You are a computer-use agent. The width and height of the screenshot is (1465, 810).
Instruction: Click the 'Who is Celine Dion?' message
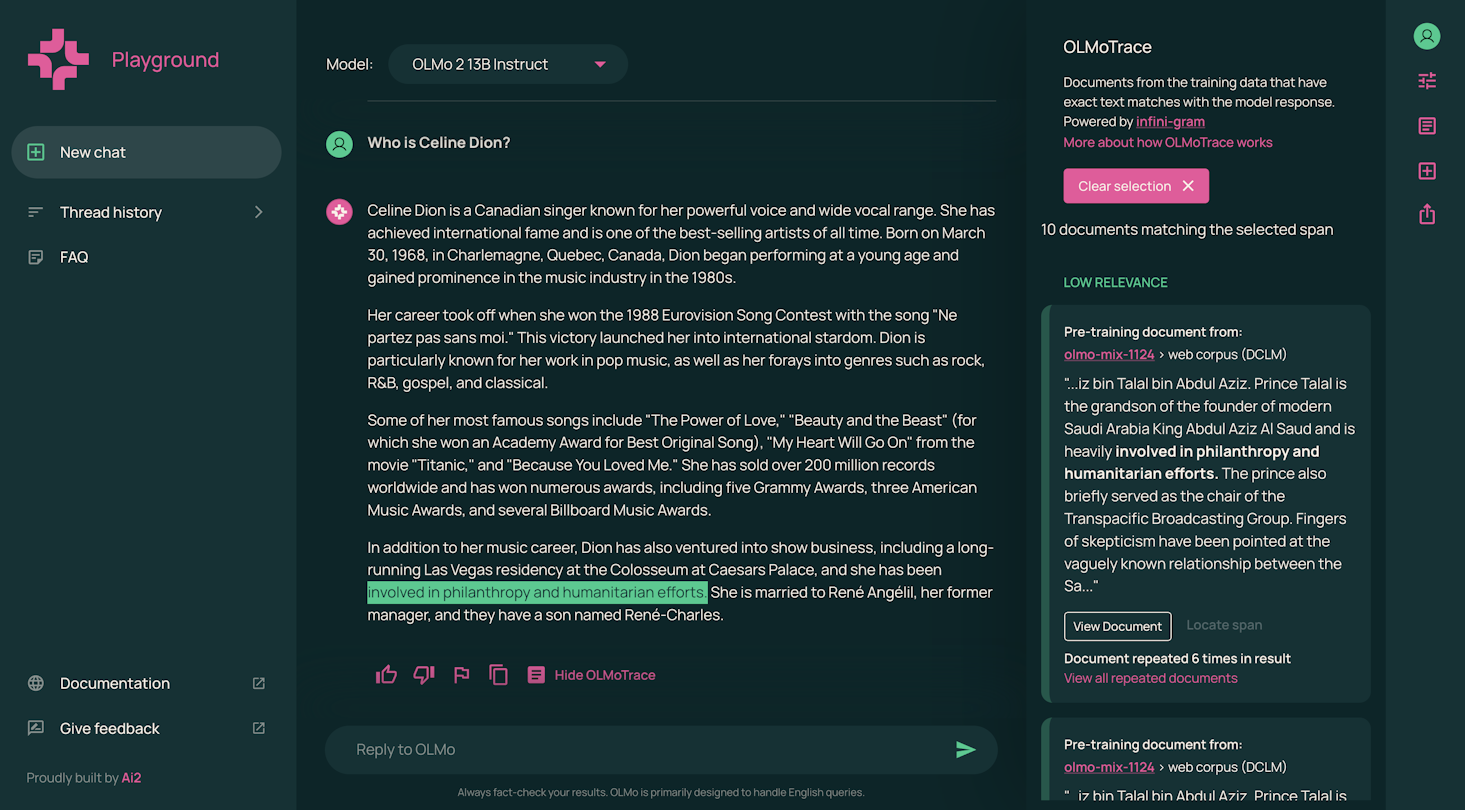439,143
